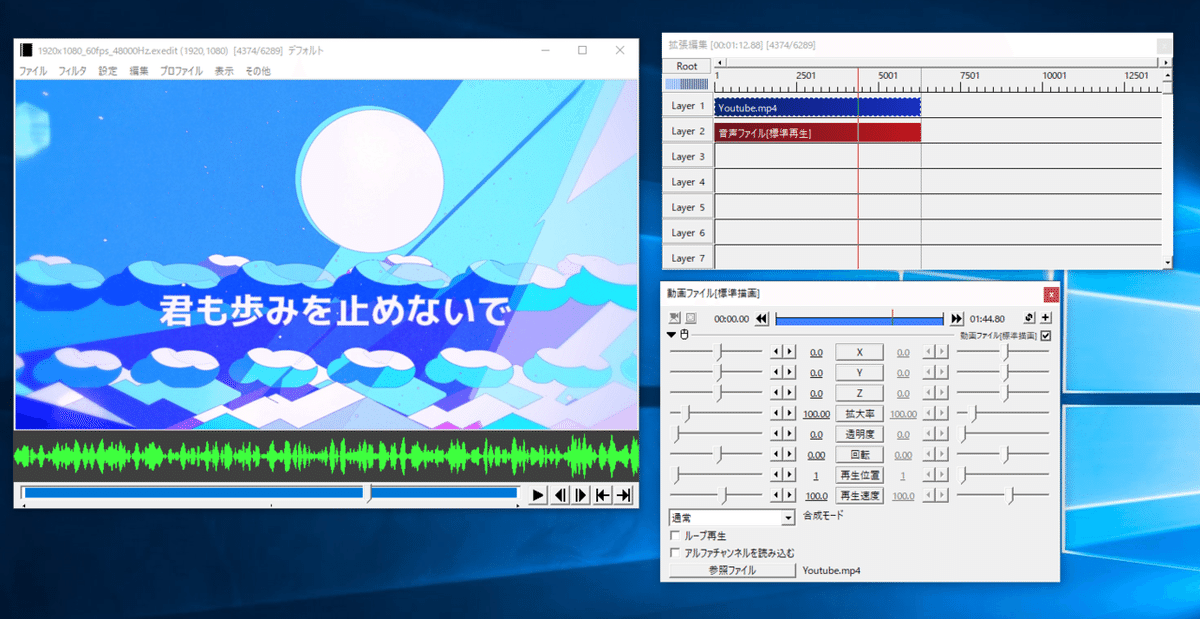Click the left X value 0.0 field

[816, 353]
